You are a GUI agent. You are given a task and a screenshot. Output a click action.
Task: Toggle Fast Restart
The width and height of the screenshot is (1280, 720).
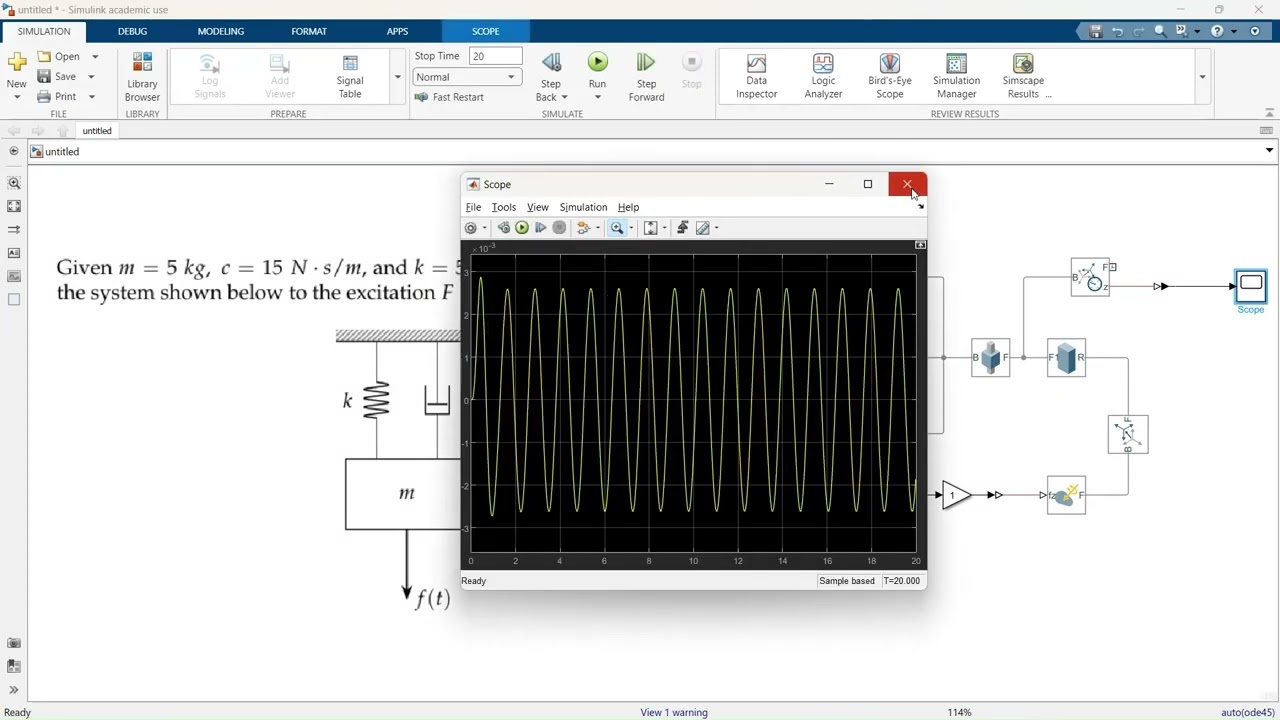(449, 97)
